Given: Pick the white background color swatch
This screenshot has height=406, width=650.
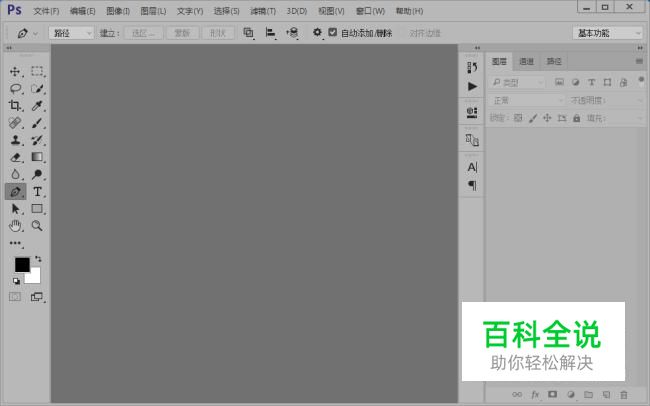Looking at the screenshot, I should pos(34,276).
